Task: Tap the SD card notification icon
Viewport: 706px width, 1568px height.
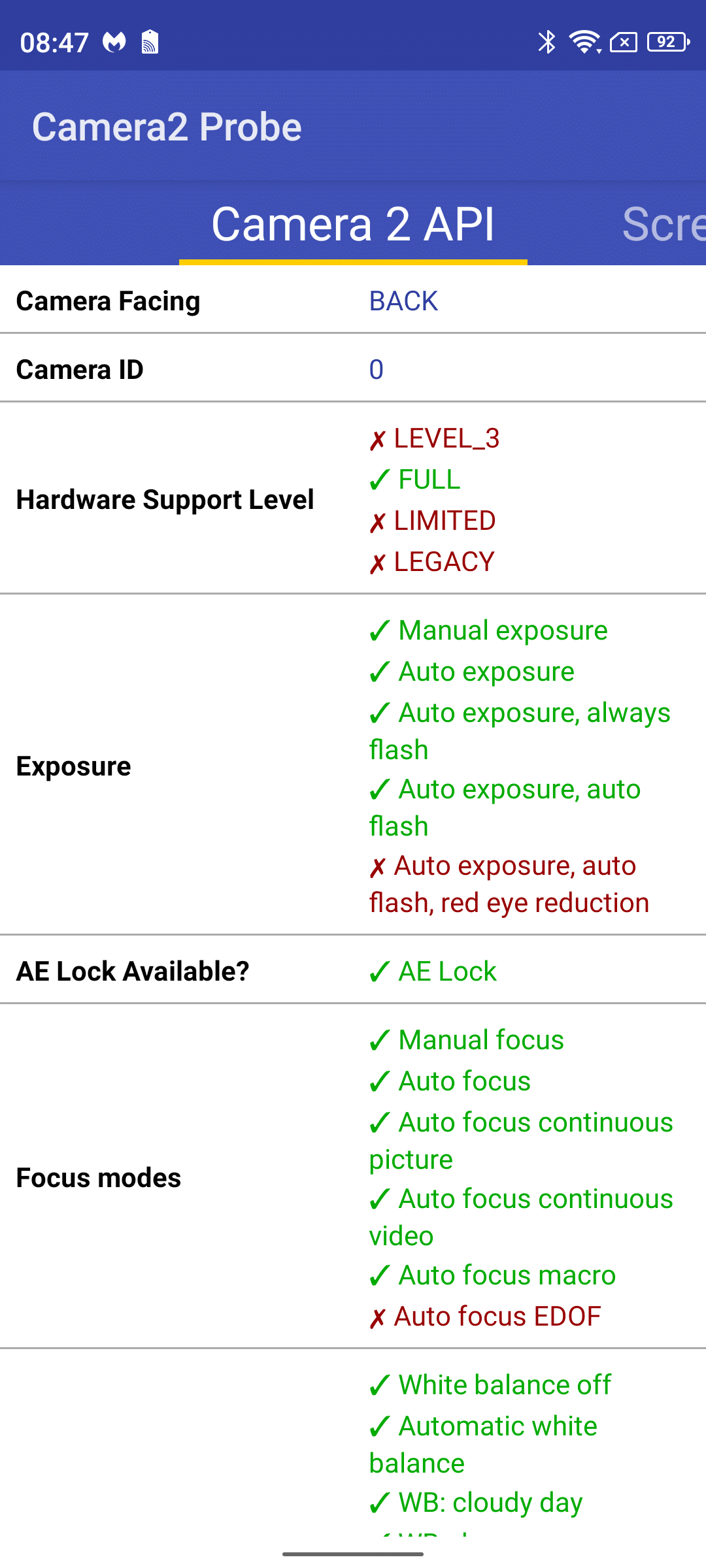Action: 150,42
